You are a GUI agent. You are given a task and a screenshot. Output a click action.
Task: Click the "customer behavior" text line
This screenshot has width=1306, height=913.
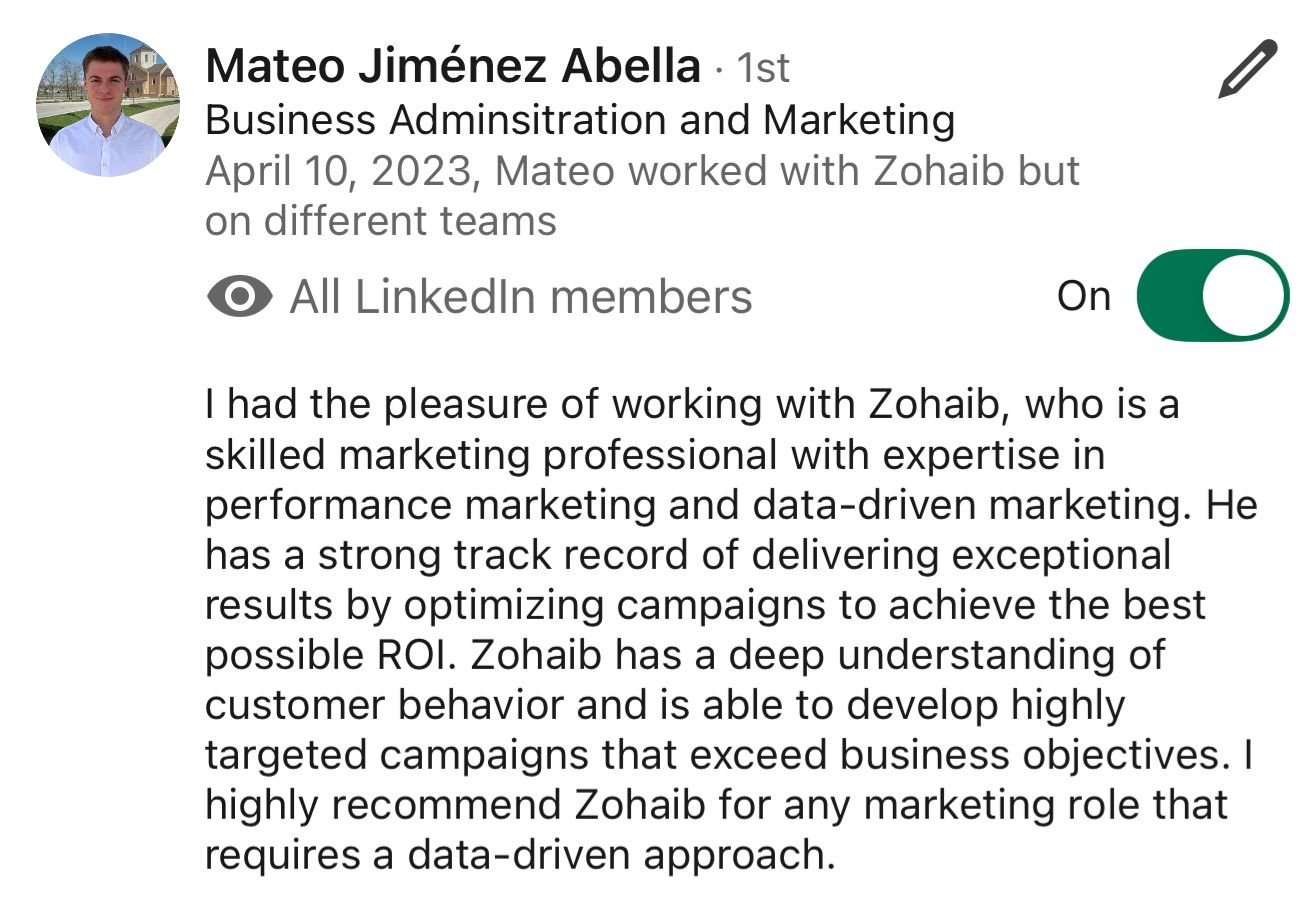(665, 705)
